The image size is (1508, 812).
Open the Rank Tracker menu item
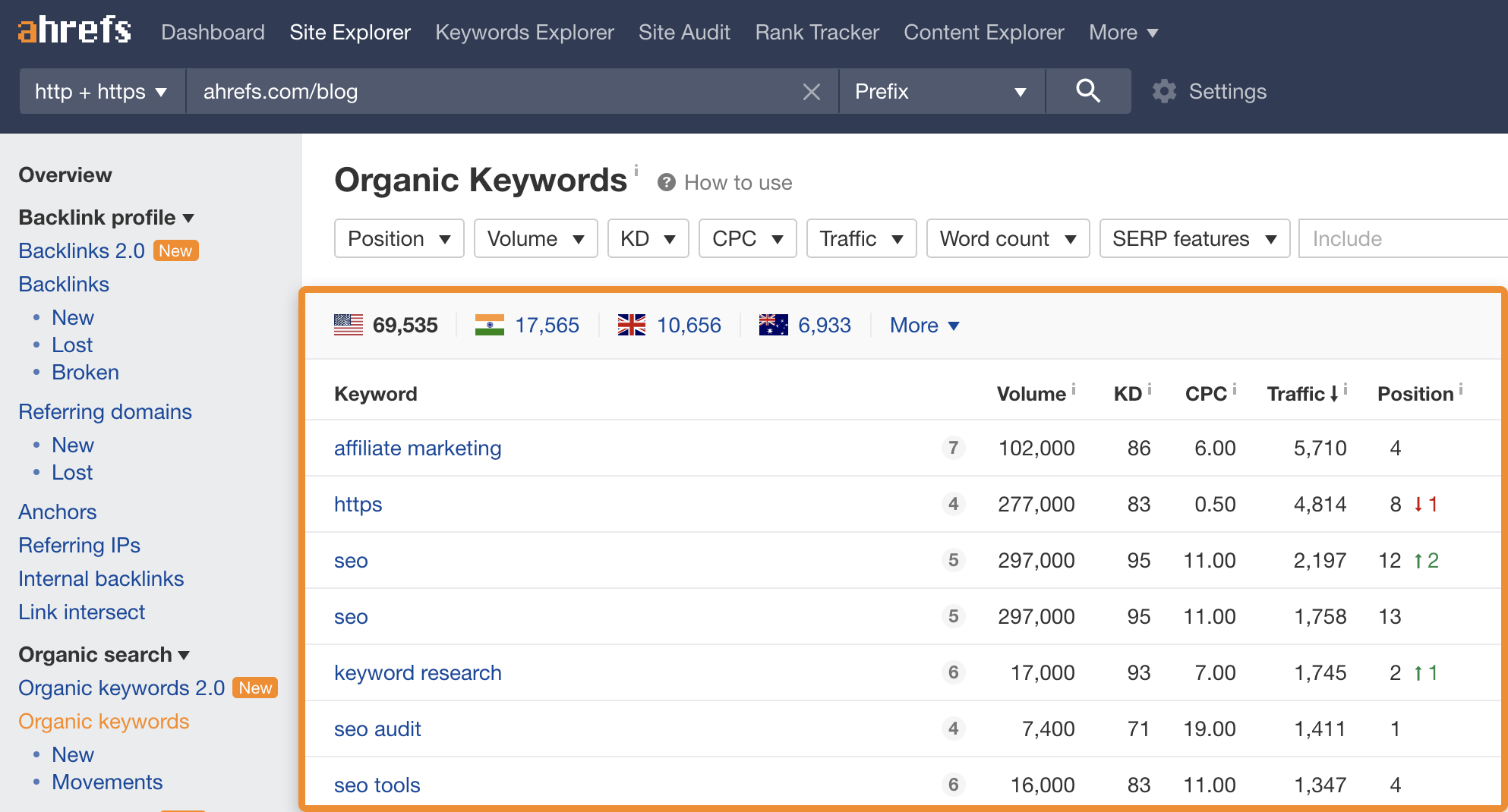click(x=816, y=32)
